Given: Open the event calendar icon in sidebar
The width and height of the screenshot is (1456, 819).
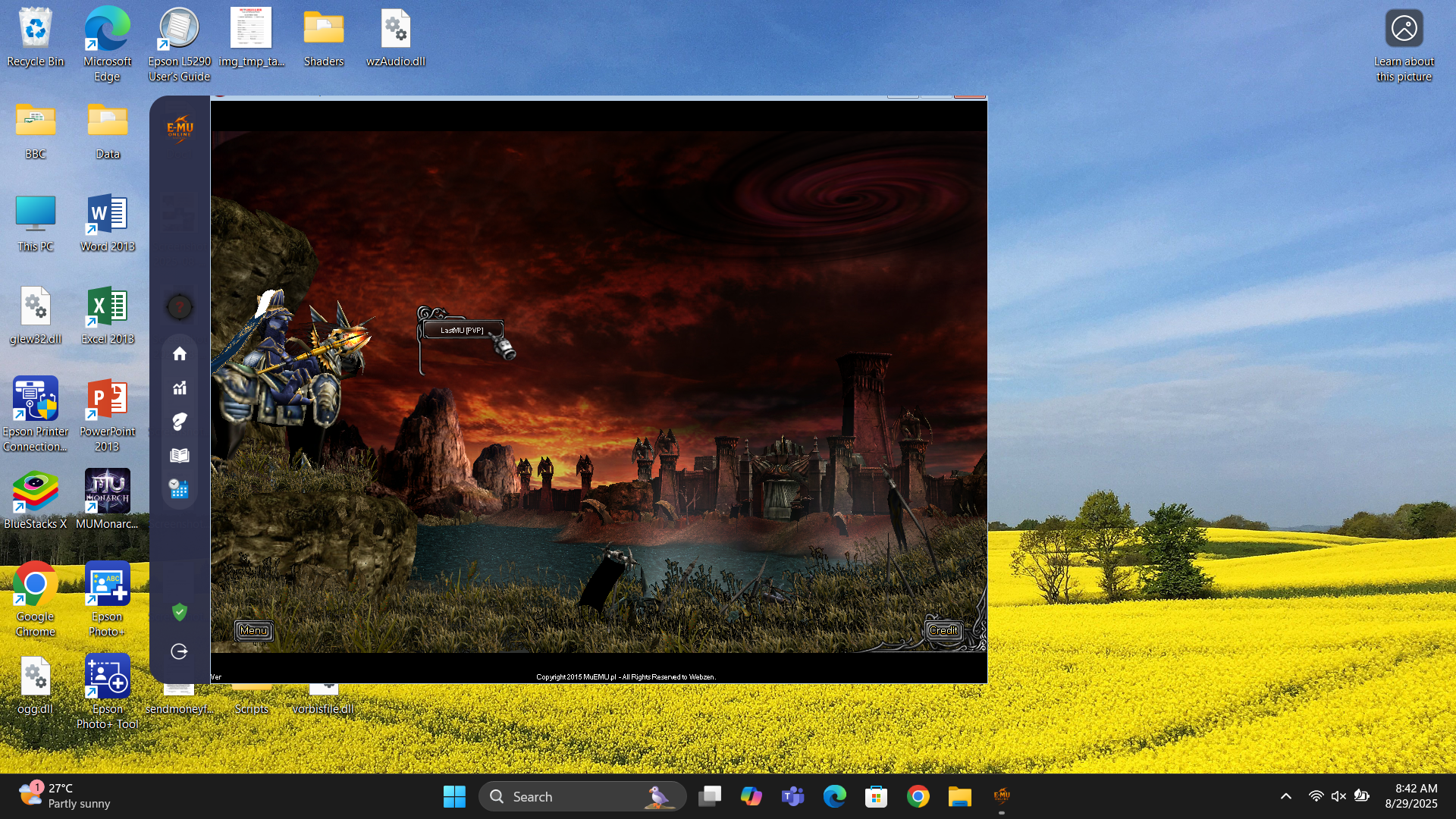Looking at the screenshot, I should click(180, 489).
